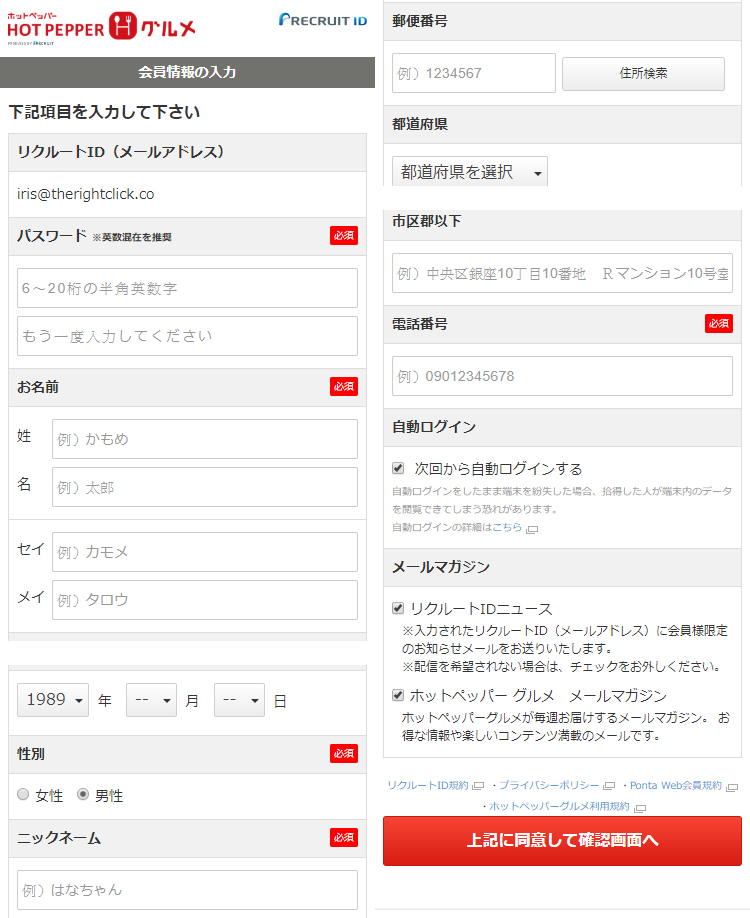Screen dimensions: 750x918
Task: Click external link icon after Ponta Web会員規約
Action: coord(732,787)
